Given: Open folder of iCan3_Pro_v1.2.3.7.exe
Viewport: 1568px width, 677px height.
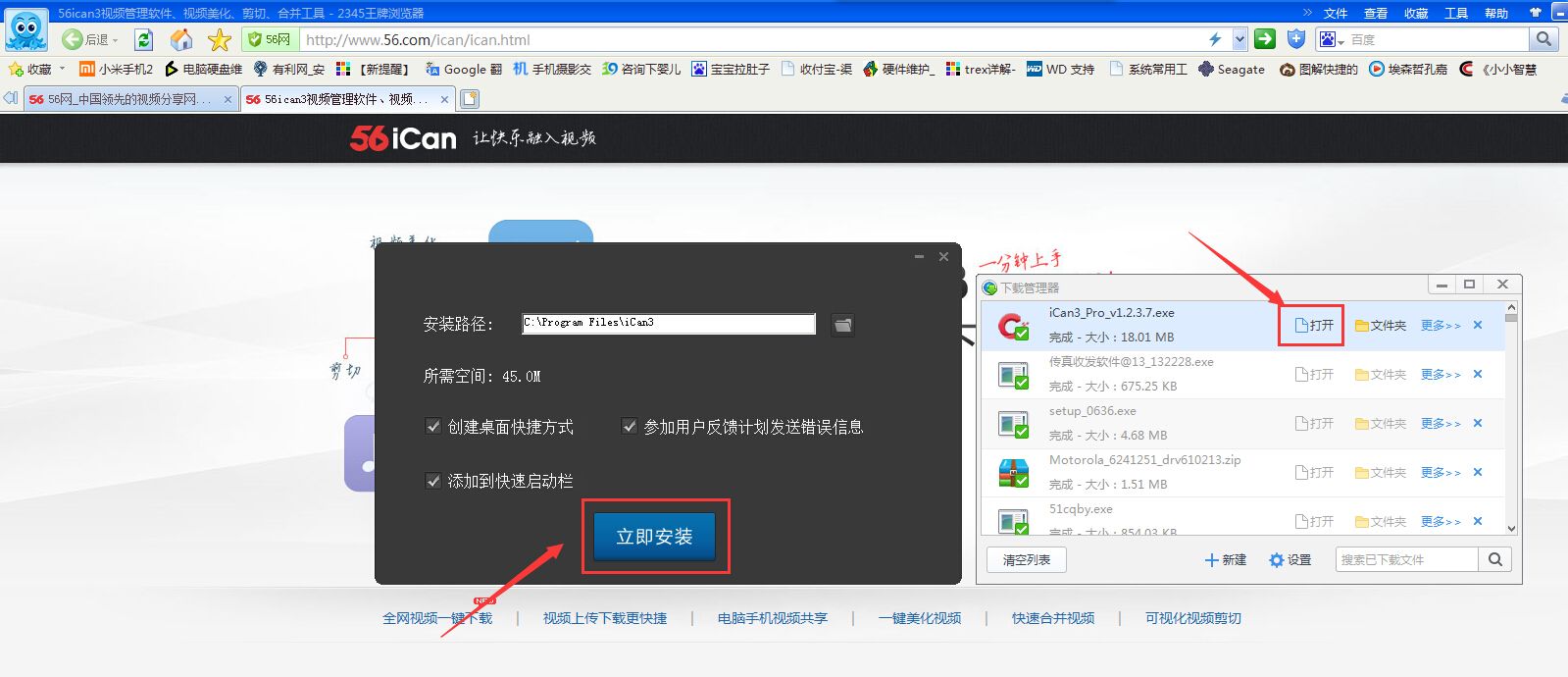Looking at the screenshot, I should coord(1381,325).
